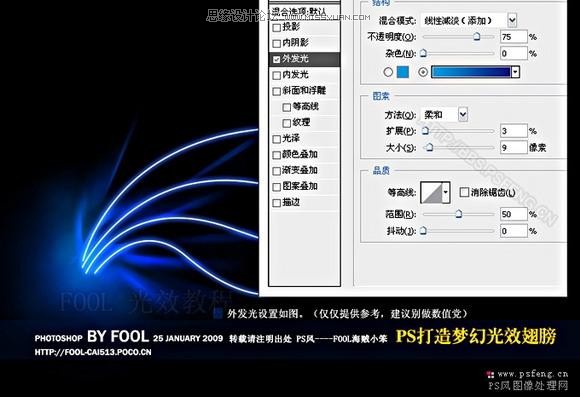The image size is (580, 397).
Task: Click the 抖动 jitter slider handle
Action: [424, 231]
